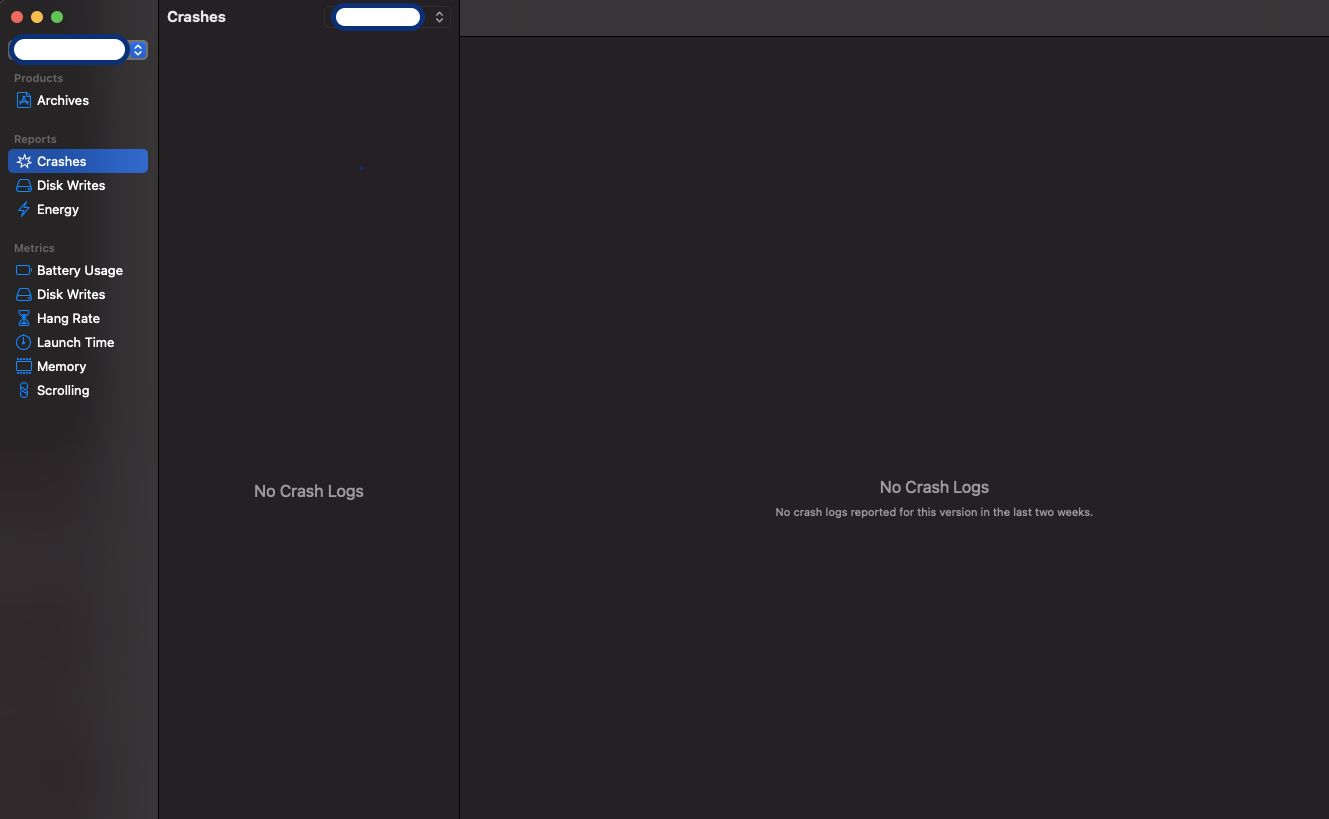Select the Crashes report icon
The height and width of the screenshot is (819, 1329).
pyautogui.click(x=24, y=161)
